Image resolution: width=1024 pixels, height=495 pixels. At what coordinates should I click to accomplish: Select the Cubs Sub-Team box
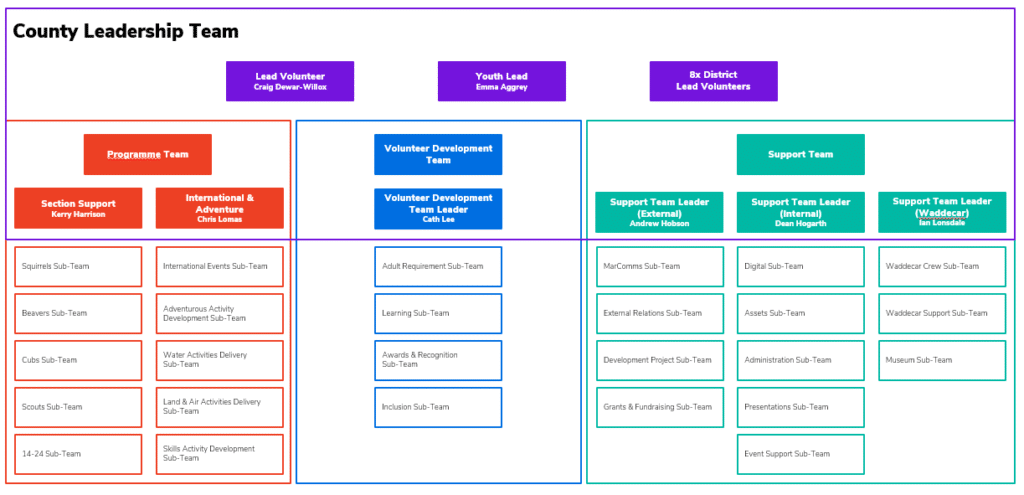[x=78, y=360]
